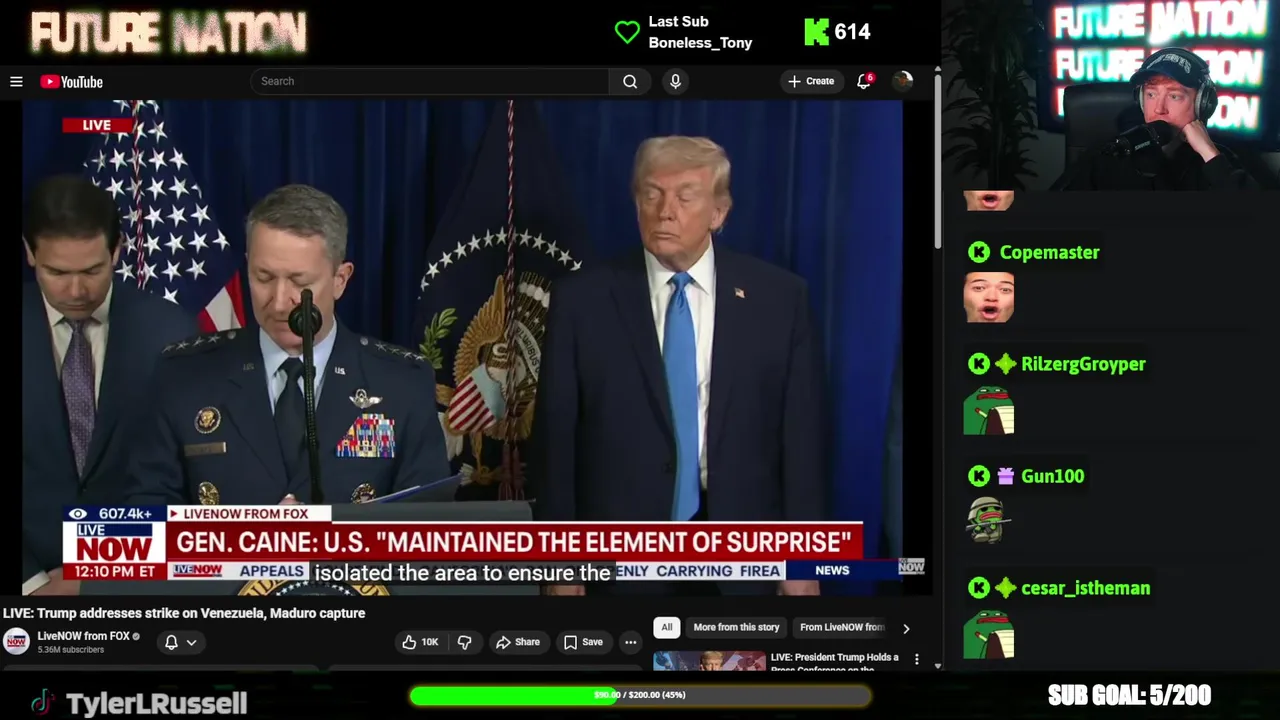
Task: Click the SUB GOAL: 5/200 text
Action: click(1129, 695)
